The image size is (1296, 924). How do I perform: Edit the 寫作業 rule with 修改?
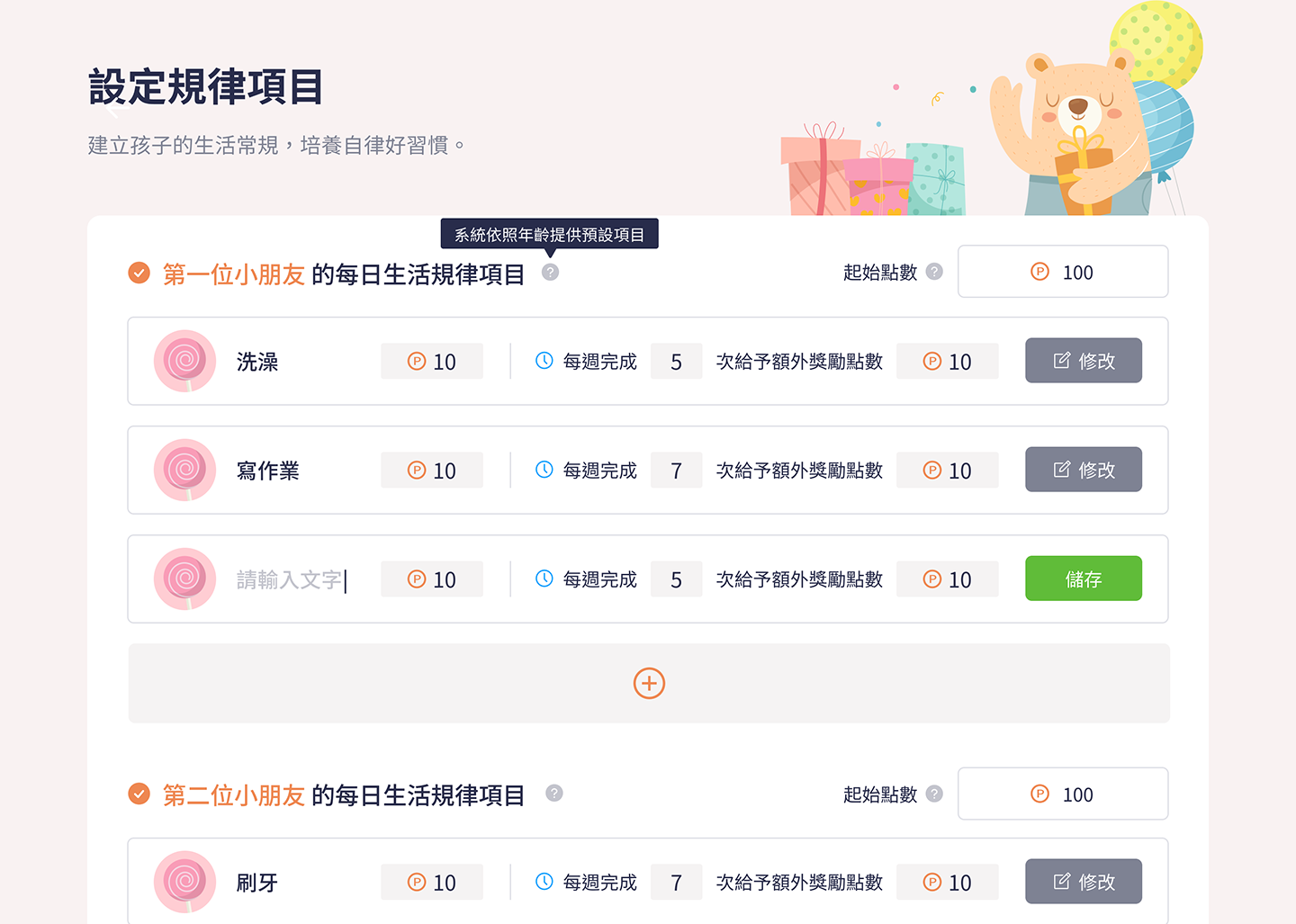1084,470
